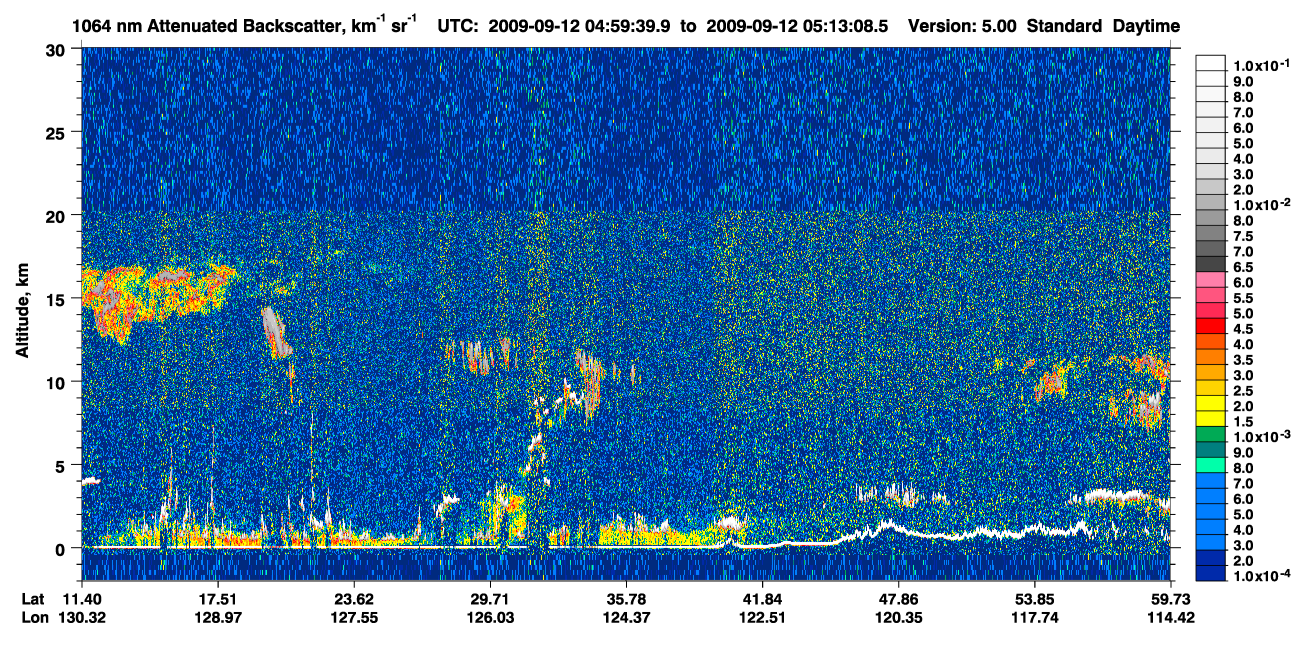Click the longitude value '120.35'
Image resolution: width=1300 pixels, height=667 pixels.
(898, 617)
